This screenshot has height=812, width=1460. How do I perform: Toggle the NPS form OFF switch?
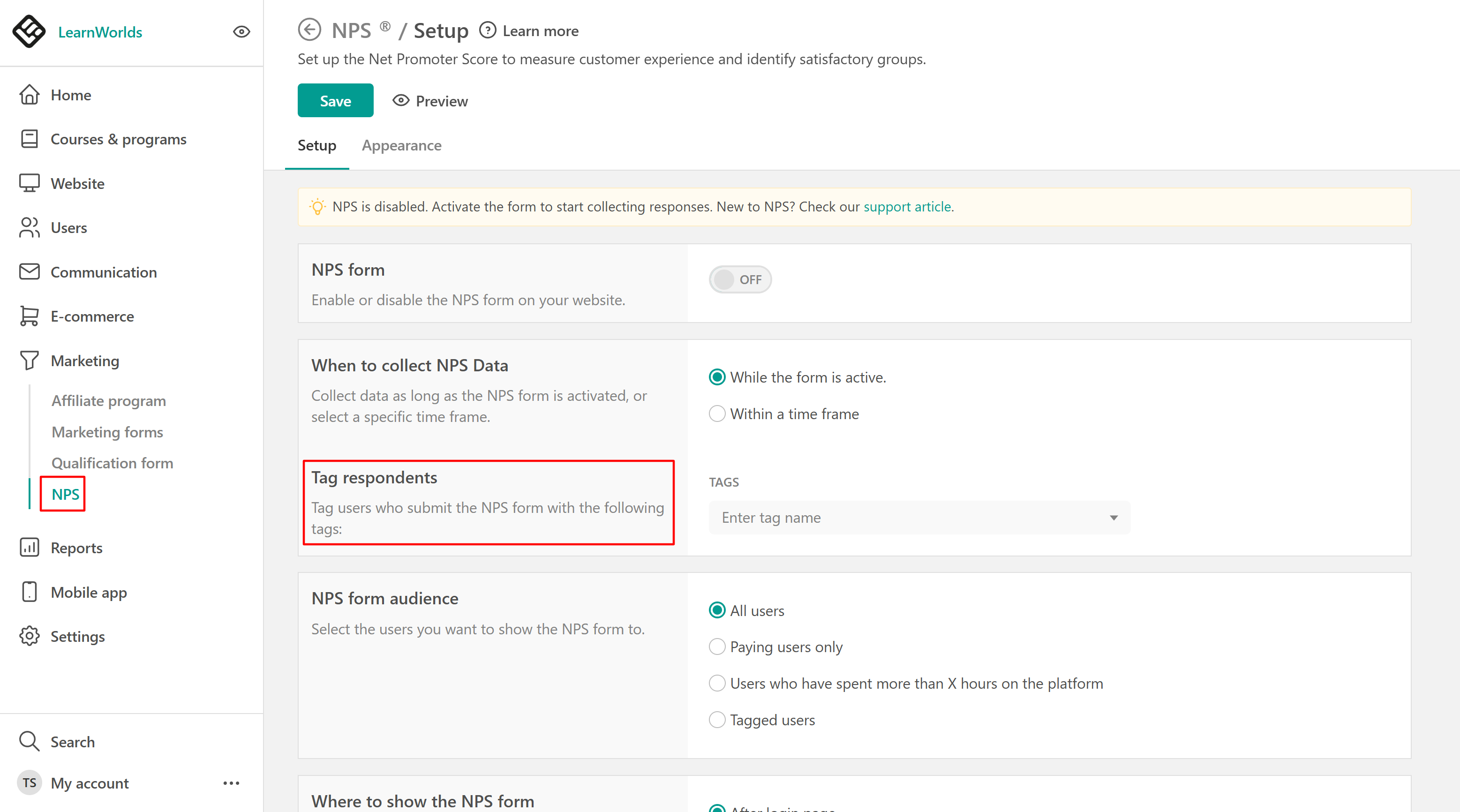pyautogui.click(x=739, y=279)
